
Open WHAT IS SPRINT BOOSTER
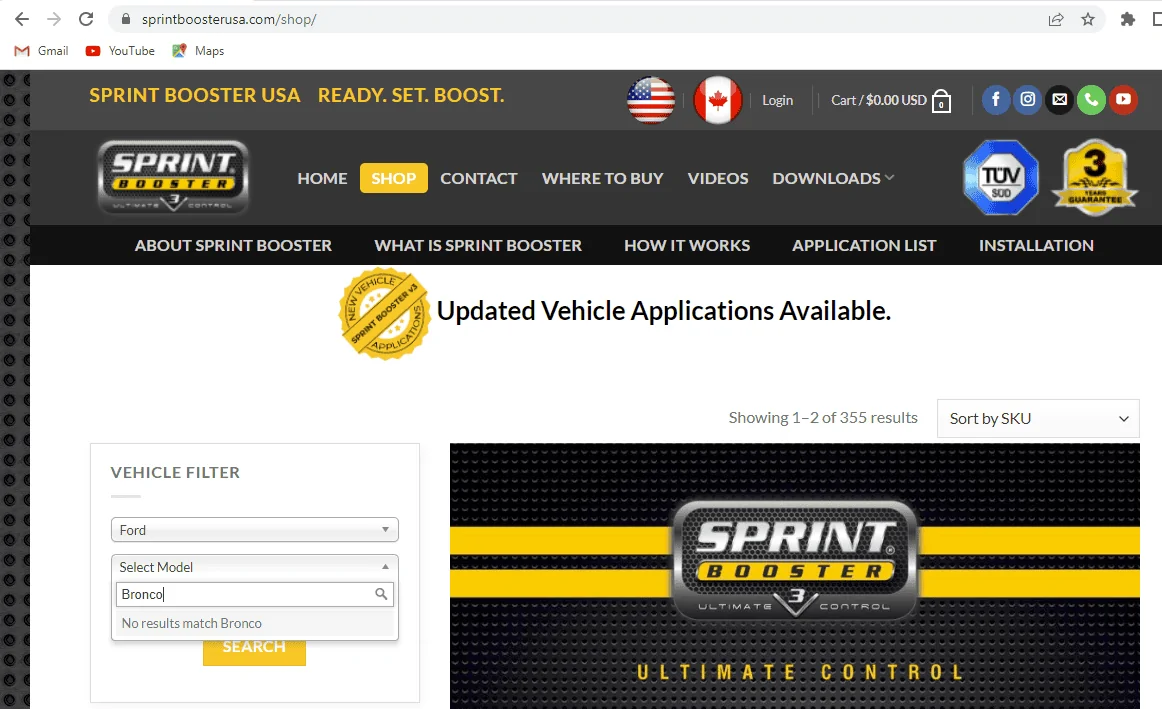click(x=478, y=245)
